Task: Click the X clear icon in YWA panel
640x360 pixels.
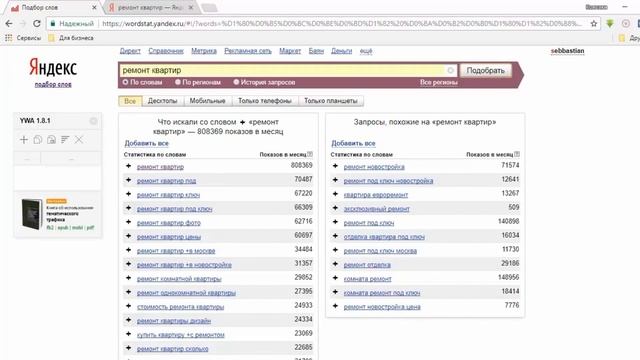Action: [79, 140]
